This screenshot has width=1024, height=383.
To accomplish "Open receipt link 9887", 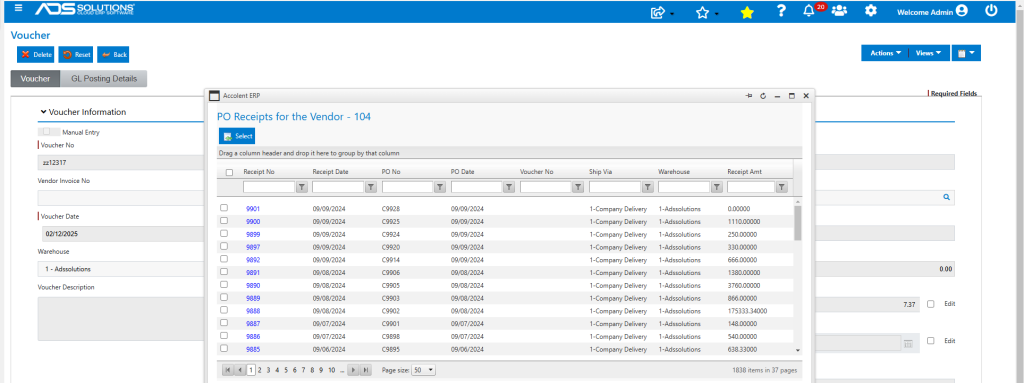I will [x=253, y=324].
